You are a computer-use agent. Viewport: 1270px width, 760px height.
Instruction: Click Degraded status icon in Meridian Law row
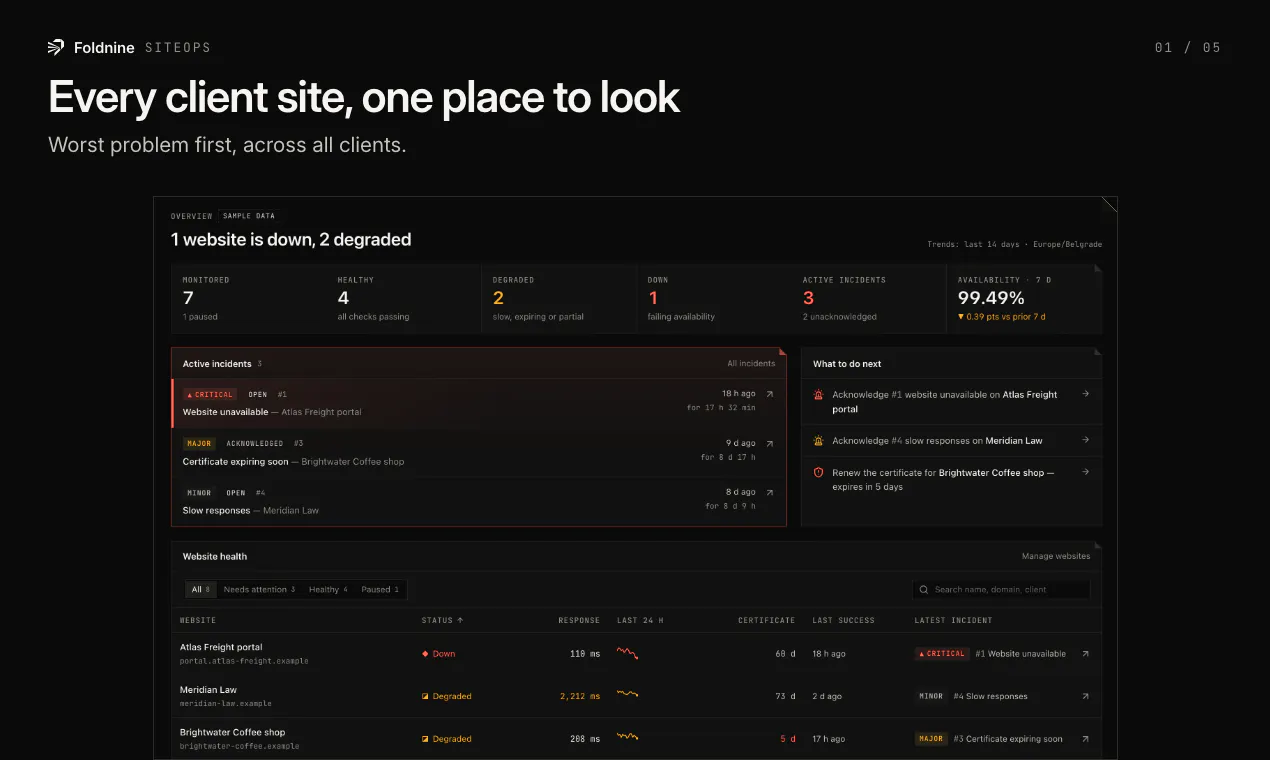click(x=425, y=696)
